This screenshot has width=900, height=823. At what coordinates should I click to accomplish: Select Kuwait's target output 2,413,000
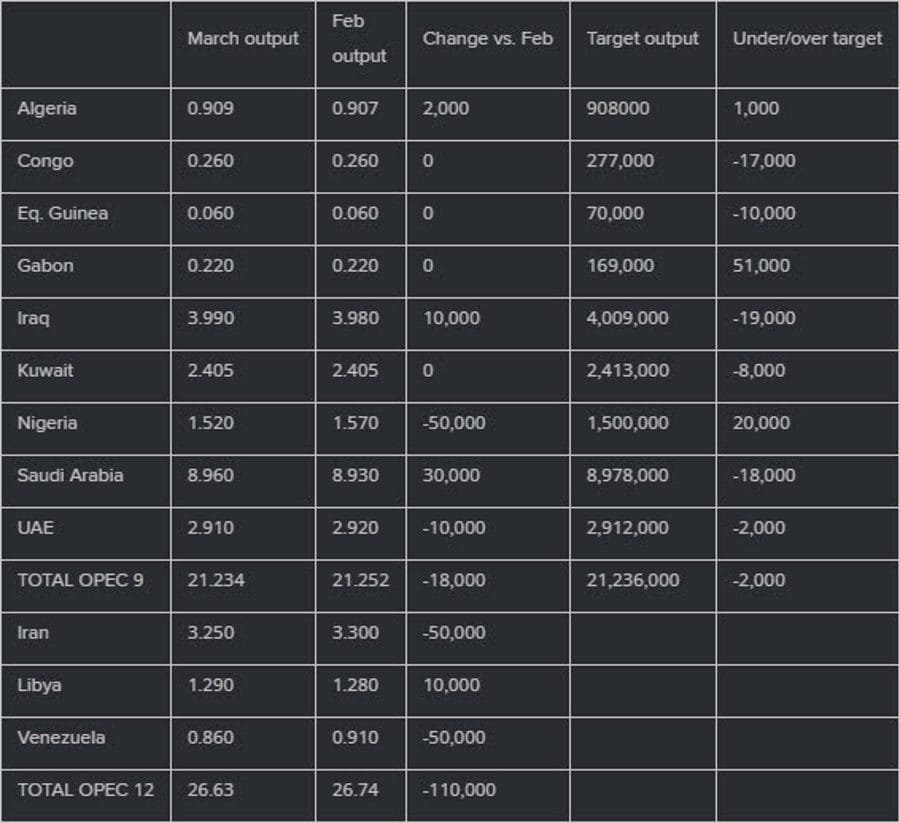(627, 370)
